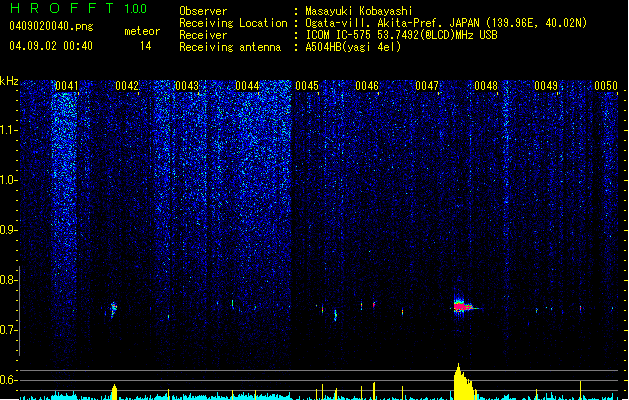Click the 1.1 frequency axis label

pyautogui.click(x=8, y=130)
